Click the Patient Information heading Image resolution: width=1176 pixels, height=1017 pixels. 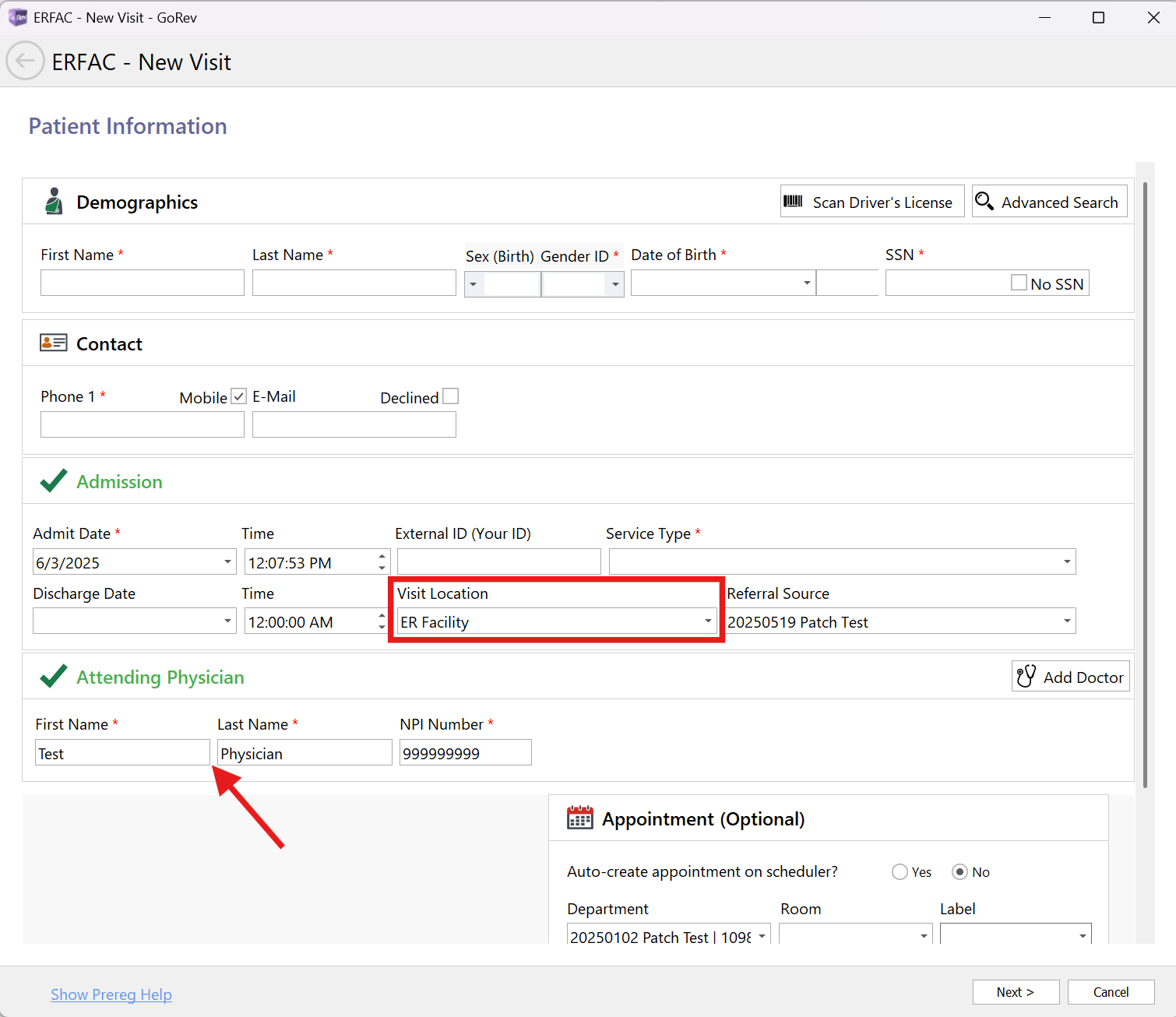click(x=128, y=126)
